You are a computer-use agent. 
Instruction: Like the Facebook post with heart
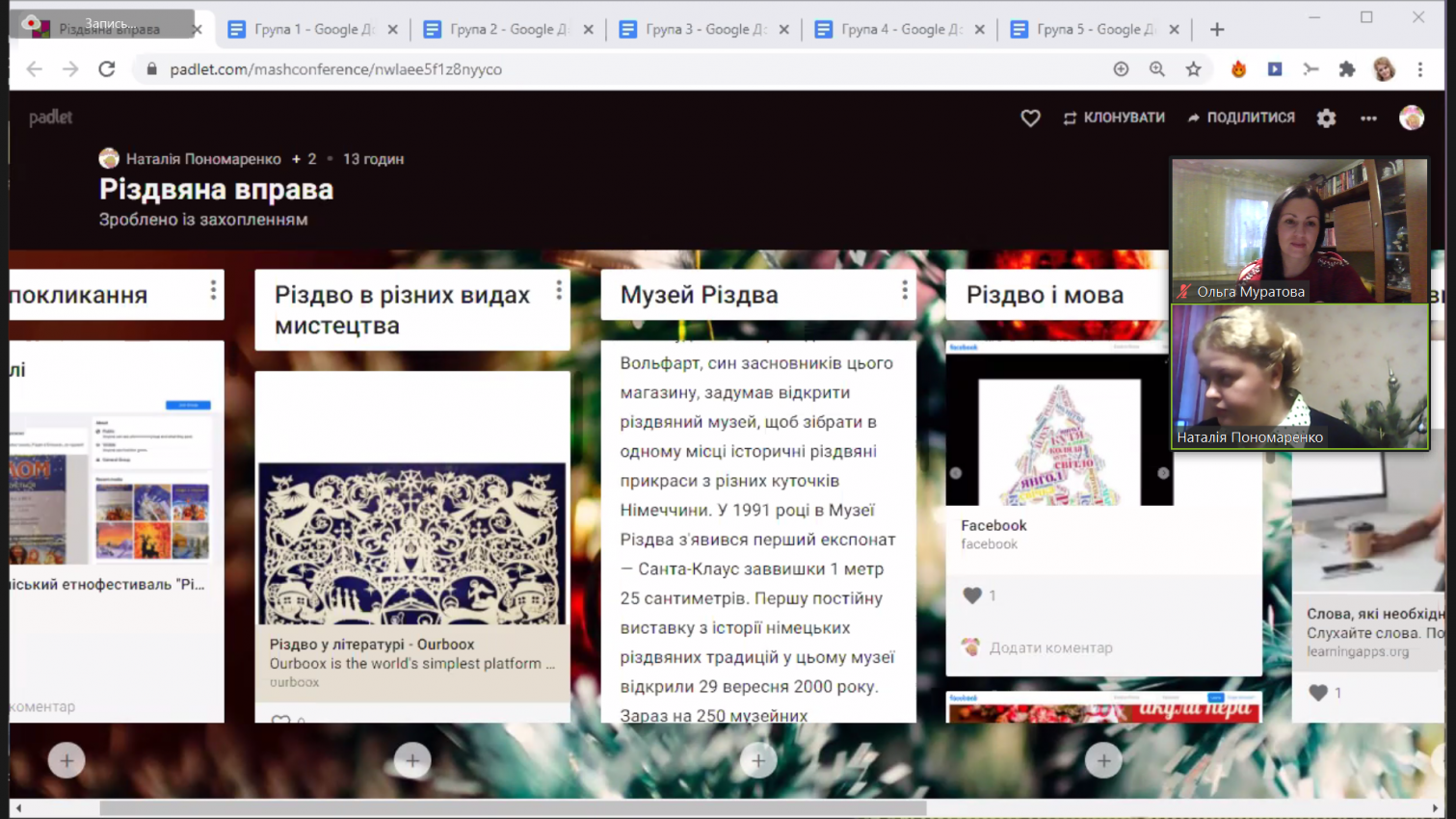click(972, 595)
